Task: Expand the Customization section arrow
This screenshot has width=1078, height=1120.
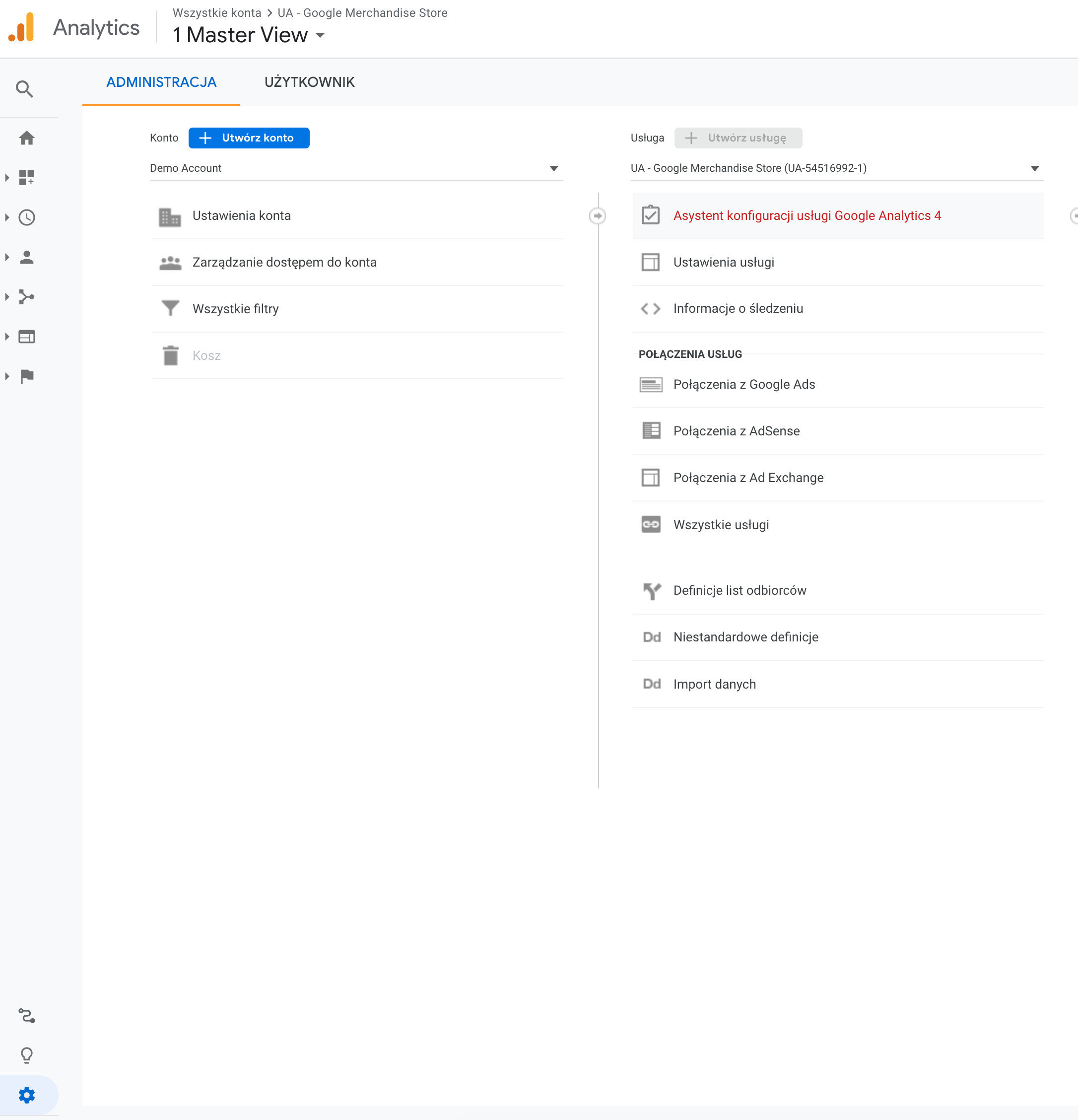Action: [x=7, y=178]
